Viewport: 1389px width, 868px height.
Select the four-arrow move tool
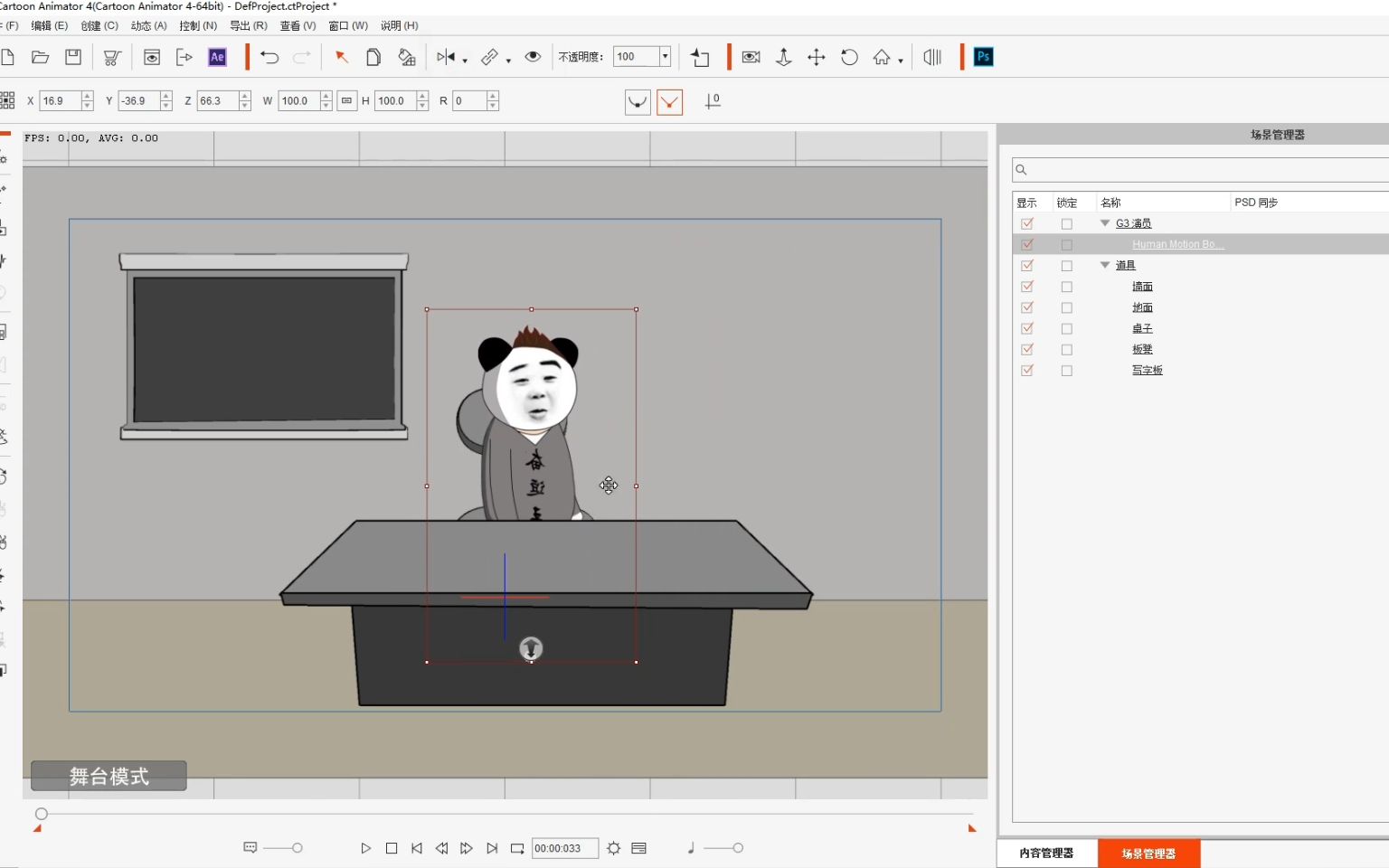pyautogui.click(x=817, y=57)
